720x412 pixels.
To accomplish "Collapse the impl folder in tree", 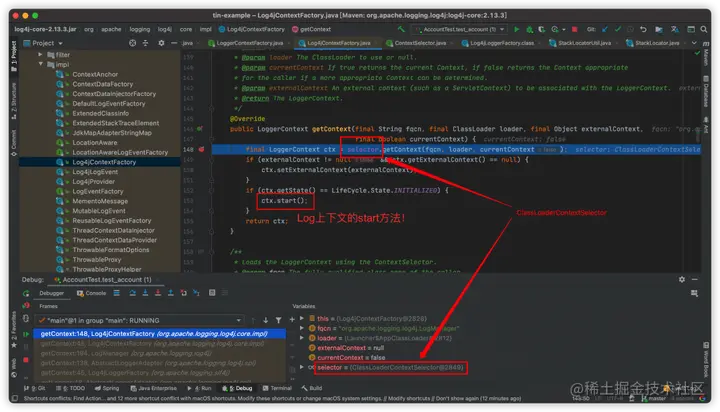I will coord(41,64).
